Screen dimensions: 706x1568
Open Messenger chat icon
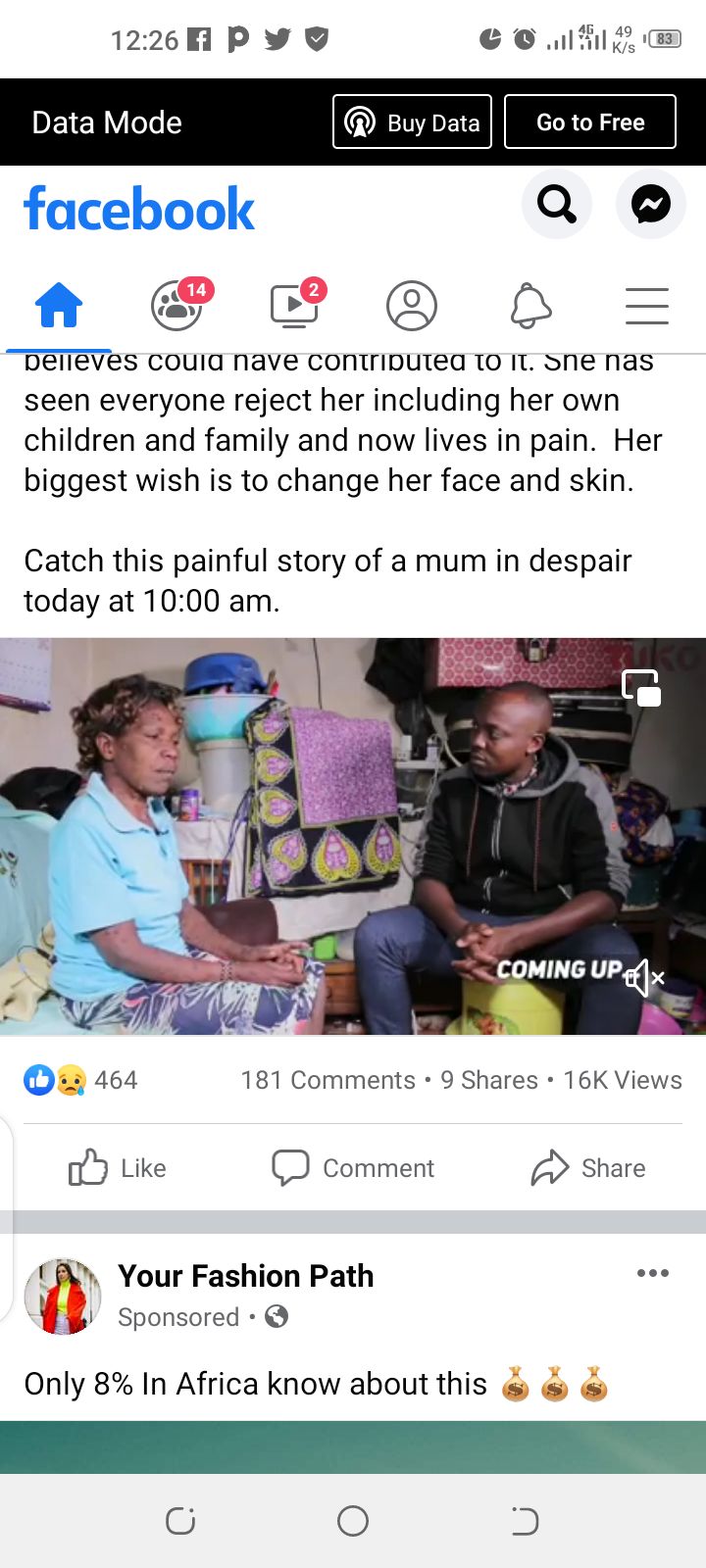pos(651,205)
